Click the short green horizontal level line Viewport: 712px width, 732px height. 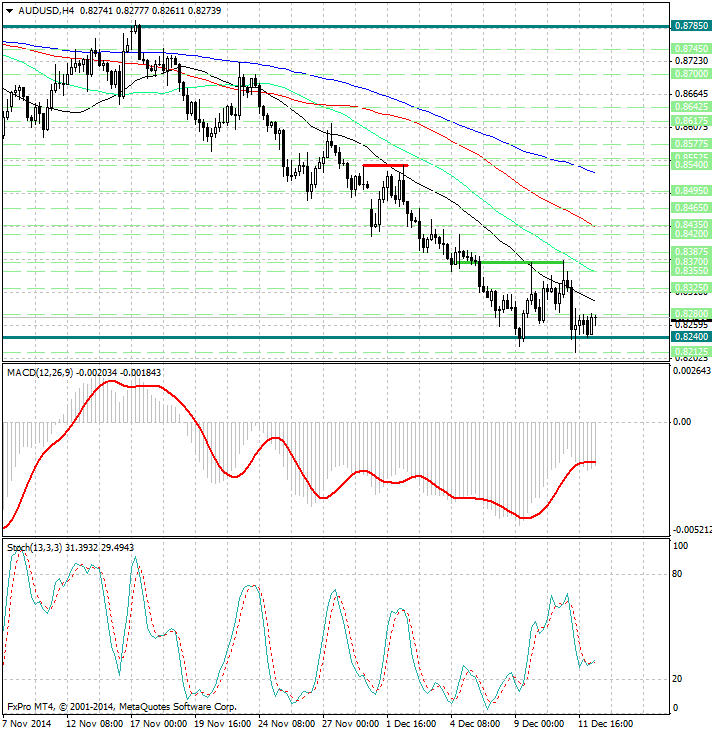point(520,262)
